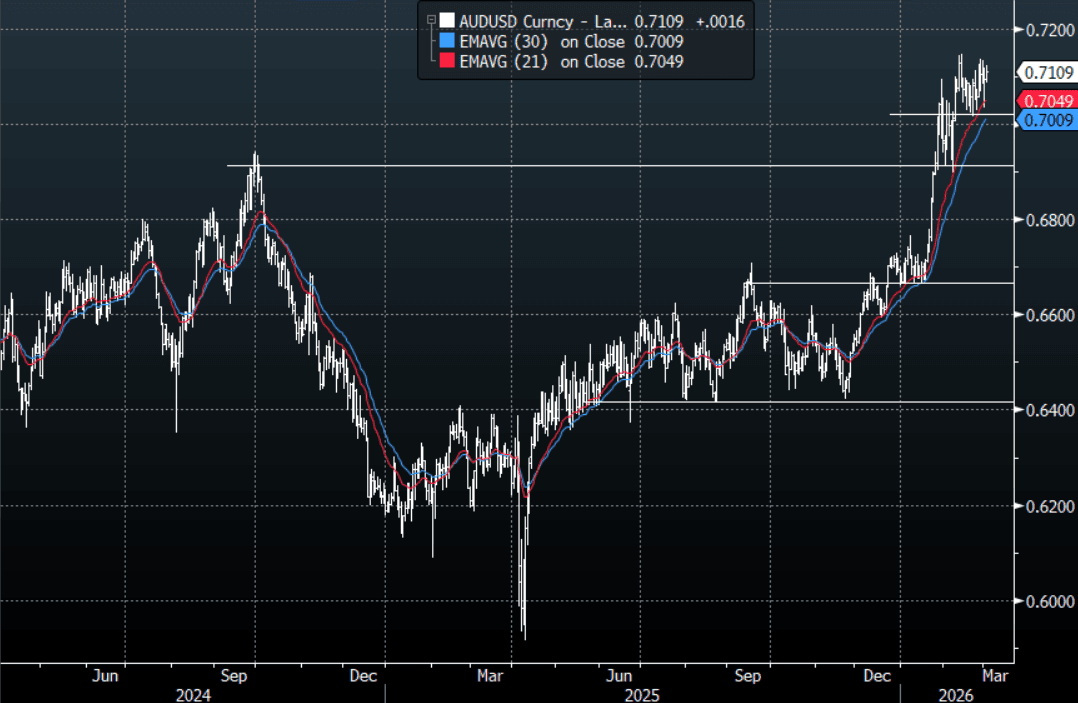Click the 2024 year label on time axis
The width and height of the screenshot is (1078, 703).
click(x=193, y=695)
